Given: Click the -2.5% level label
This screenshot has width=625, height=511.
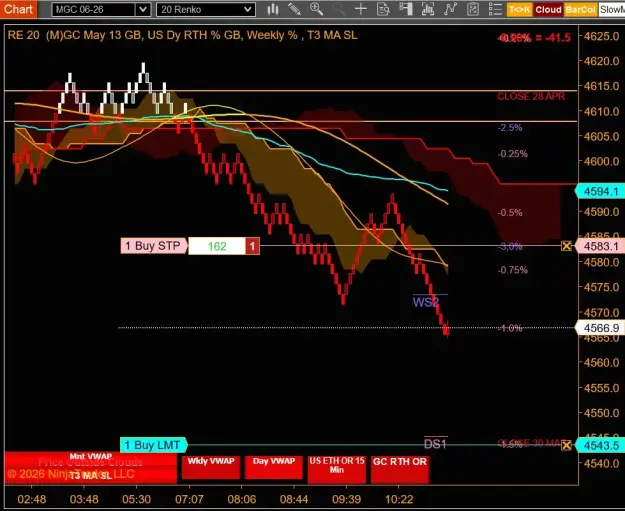Looking at the screenshot, I should tap(510, 128).
